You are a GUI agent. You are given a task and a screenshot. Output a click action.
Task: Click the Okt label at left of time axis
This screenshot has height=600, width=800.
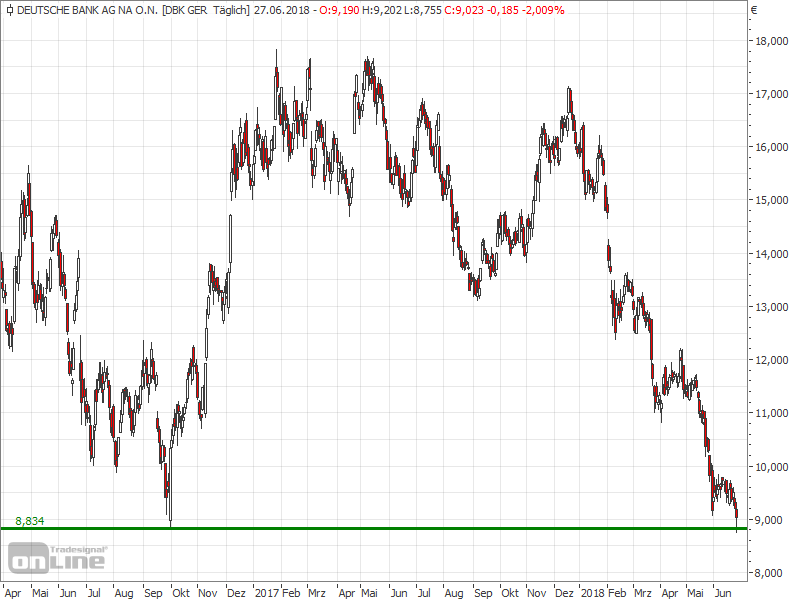181,592
